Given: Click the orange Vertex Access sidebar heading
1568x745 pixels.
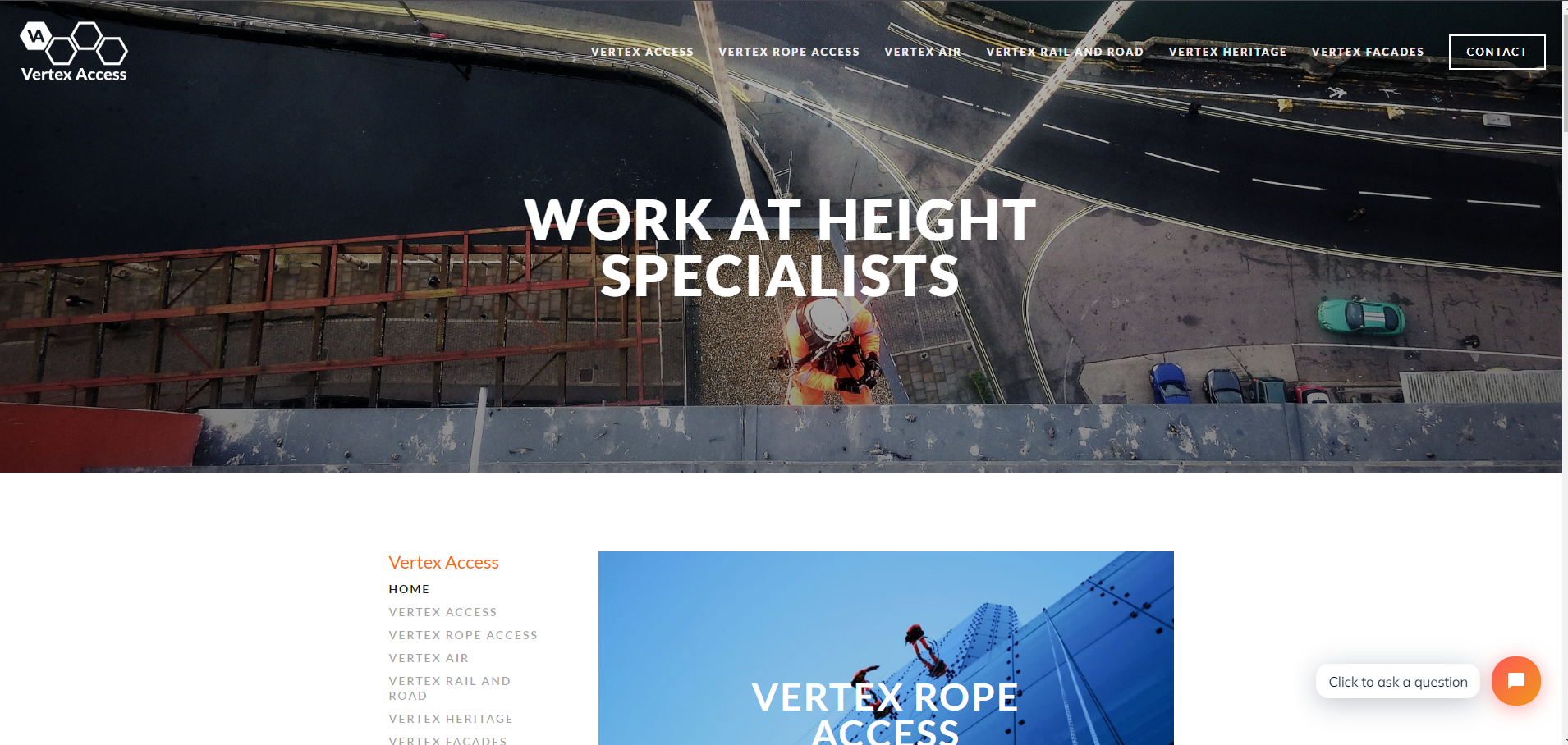Looking at the screenshot, I should pyautogui.click(x=443, y=563).
